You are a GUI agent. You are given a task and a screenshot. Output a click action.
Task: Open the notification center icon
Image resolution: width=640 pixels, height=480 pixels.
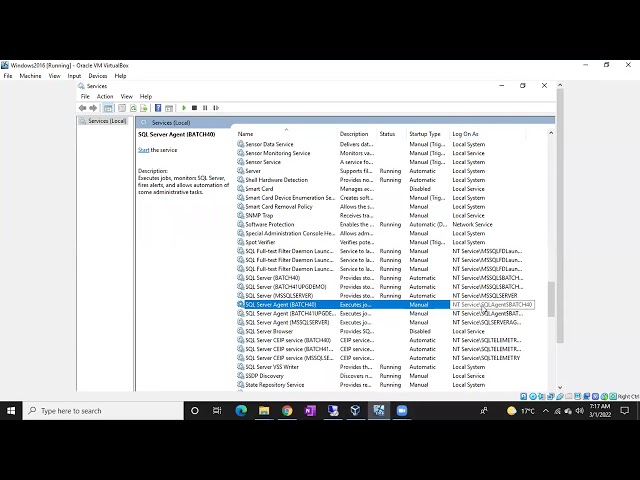[624, 411]
